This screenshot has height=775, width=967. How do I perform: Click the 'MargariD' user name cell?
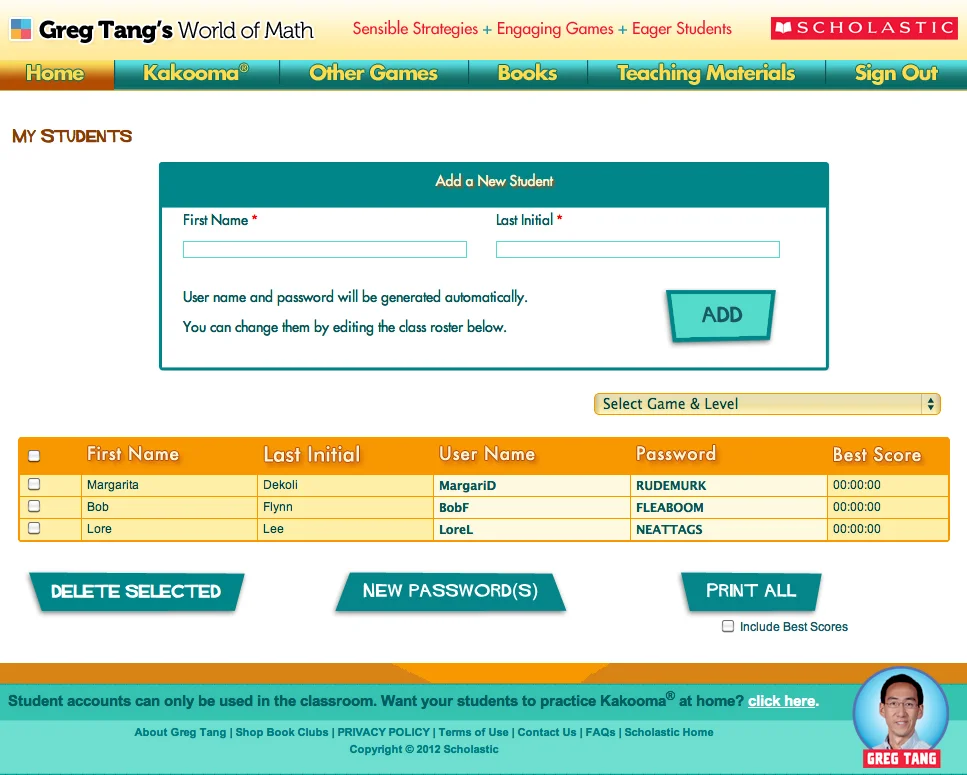(532, 485)
